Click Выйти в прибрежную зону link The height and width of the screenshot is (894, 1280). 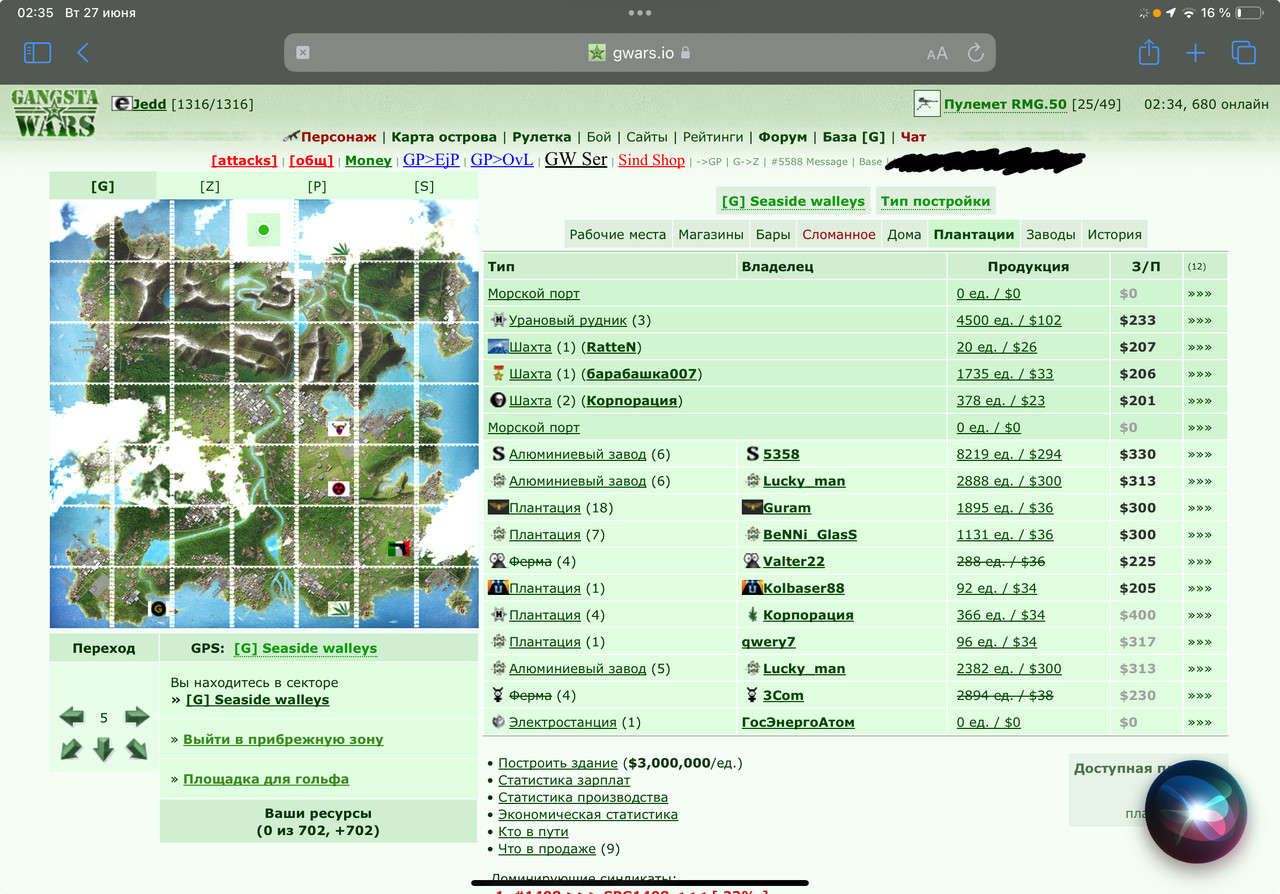point(283,739)
